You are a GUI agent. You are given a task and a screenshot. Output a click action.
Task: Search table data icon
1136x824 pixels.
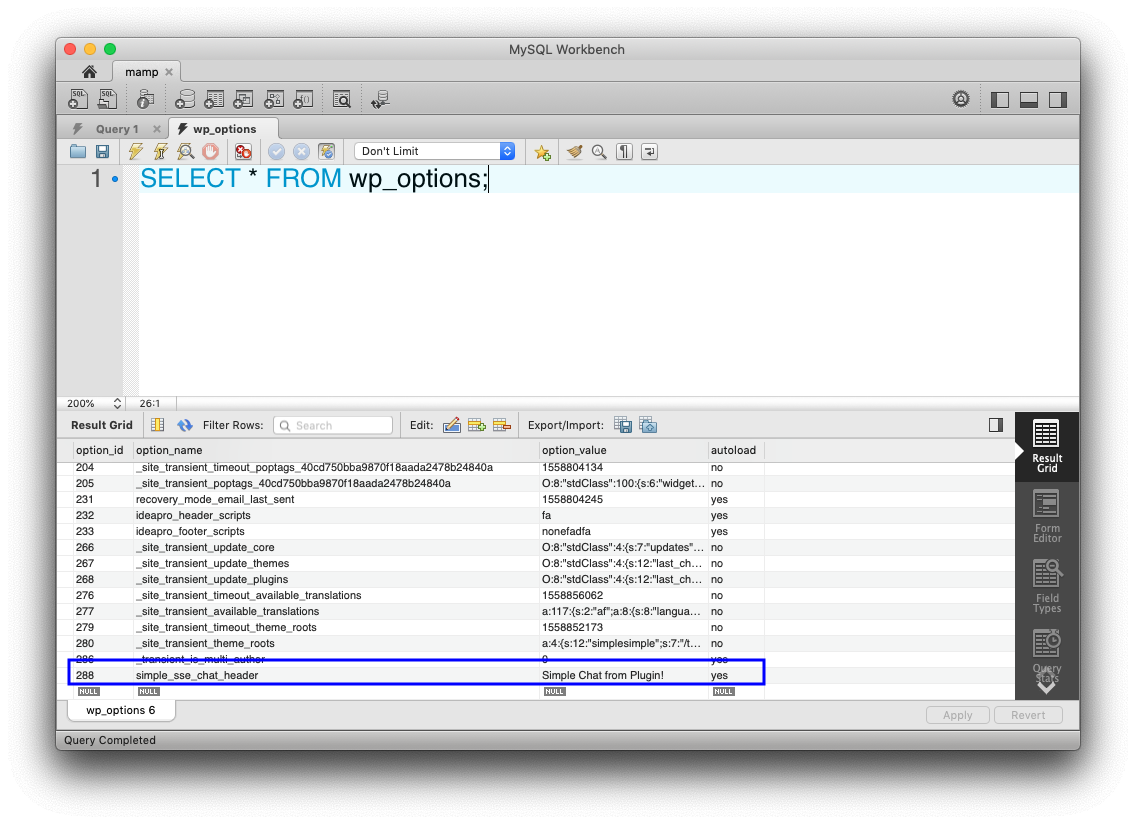[341, 99]
